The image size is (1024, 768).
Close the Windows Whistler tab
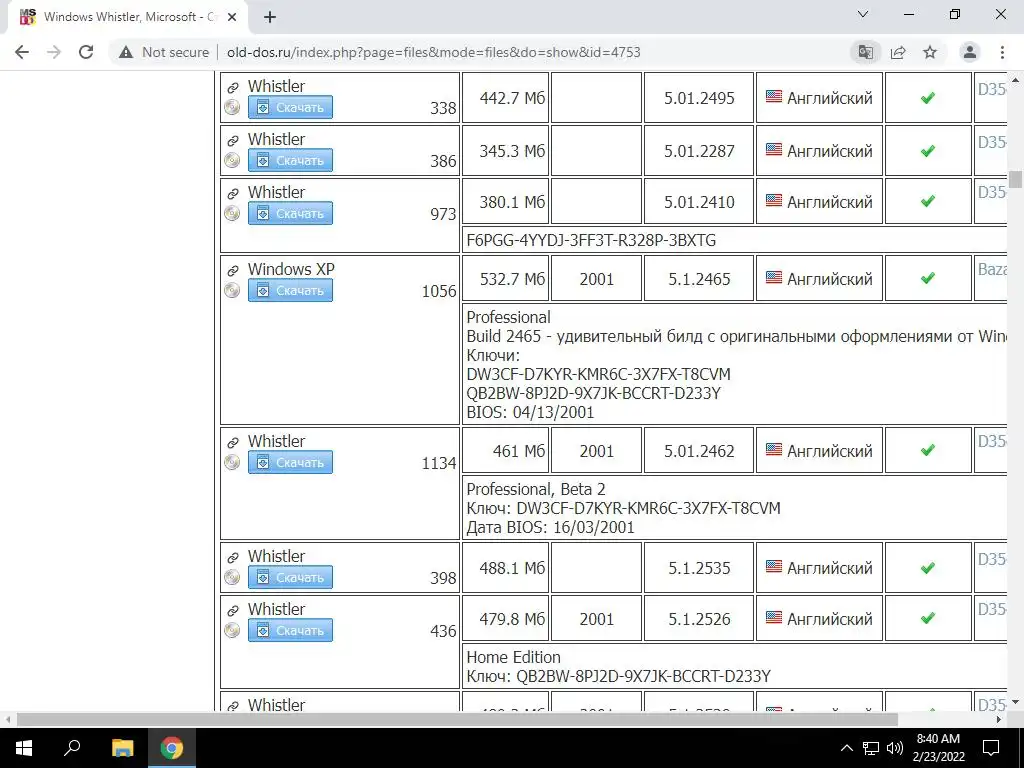click(x=232, y=17)
